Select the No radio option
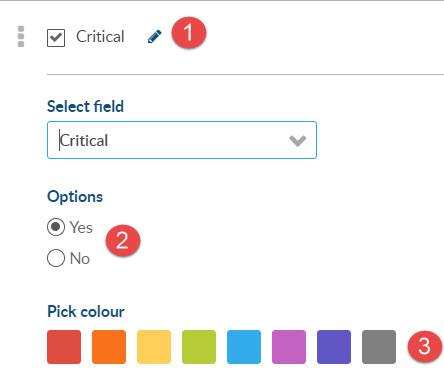This screenshot has width=444, height=390. click(56, 258)
